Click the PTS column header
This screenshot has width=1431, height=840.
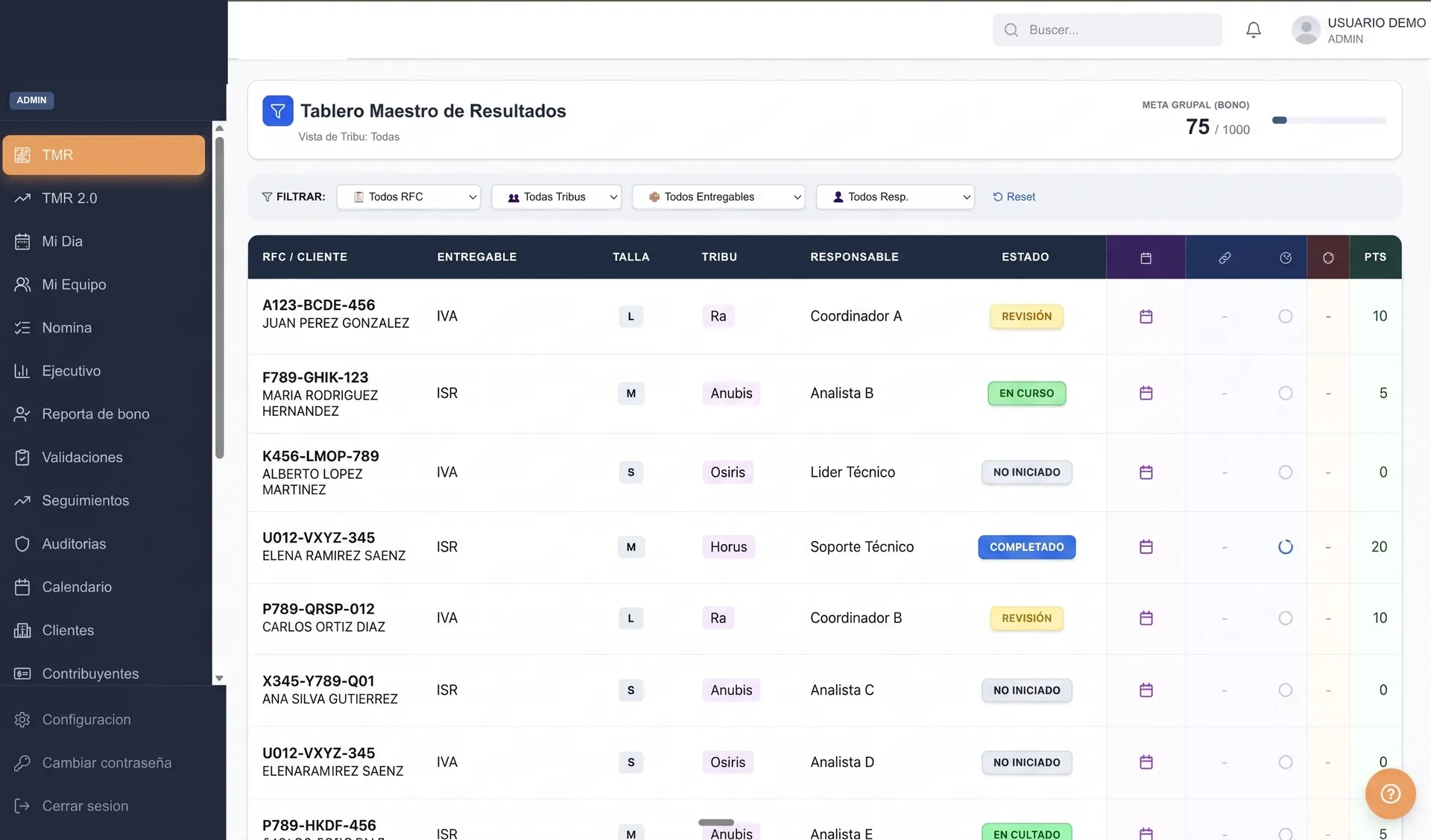[x=1375, y=257]
